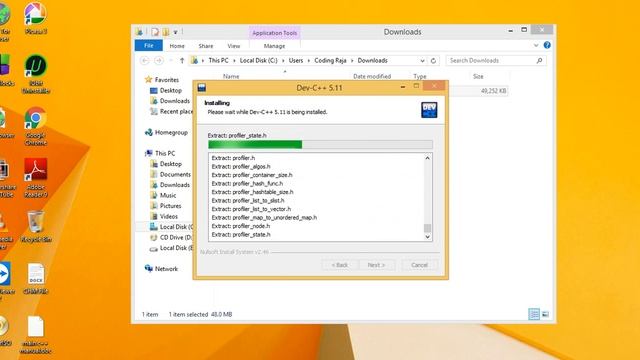Expand the address bar history dropdown
Image resolution: width=640 pixels, height=360 pixels.
pos(422,61)
